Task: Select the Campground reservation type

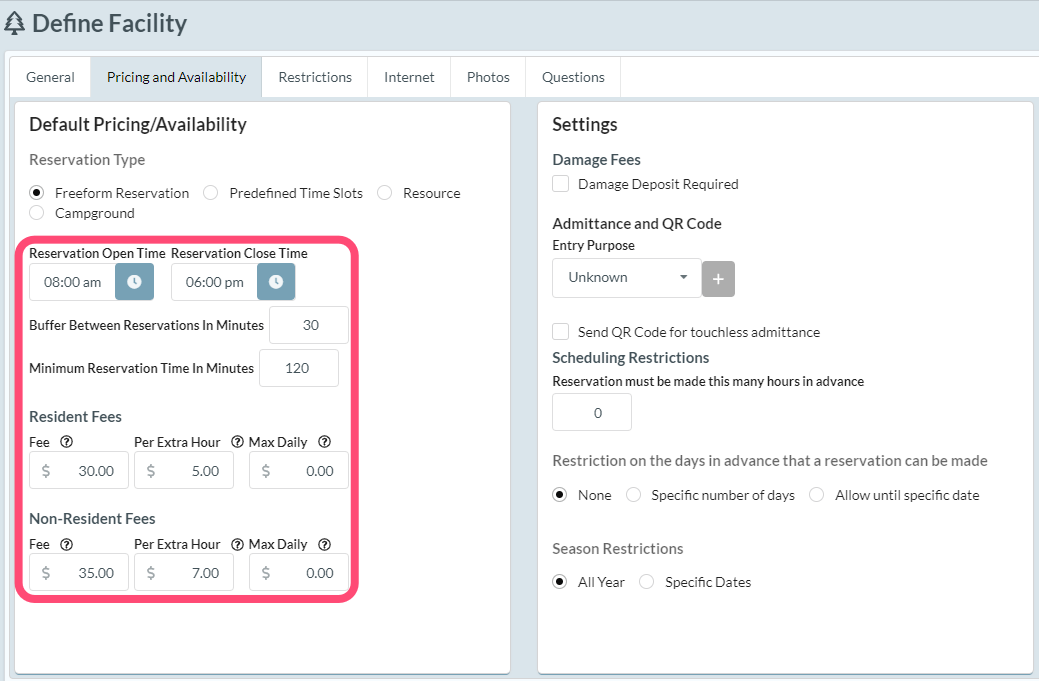Action: tap(37, 213)
